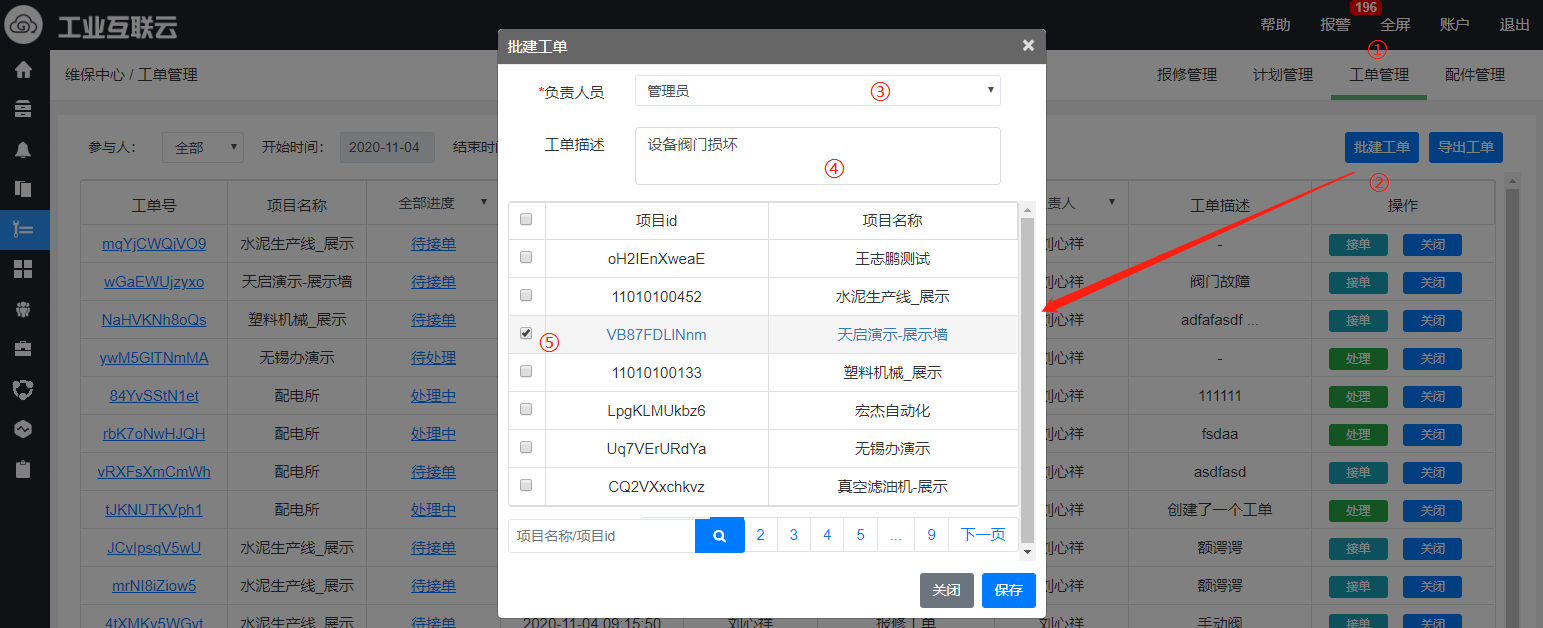Click the main page's vertical scrollbar
Image resolution: width=1543 pixels, height=628 pixels.
1512,400
